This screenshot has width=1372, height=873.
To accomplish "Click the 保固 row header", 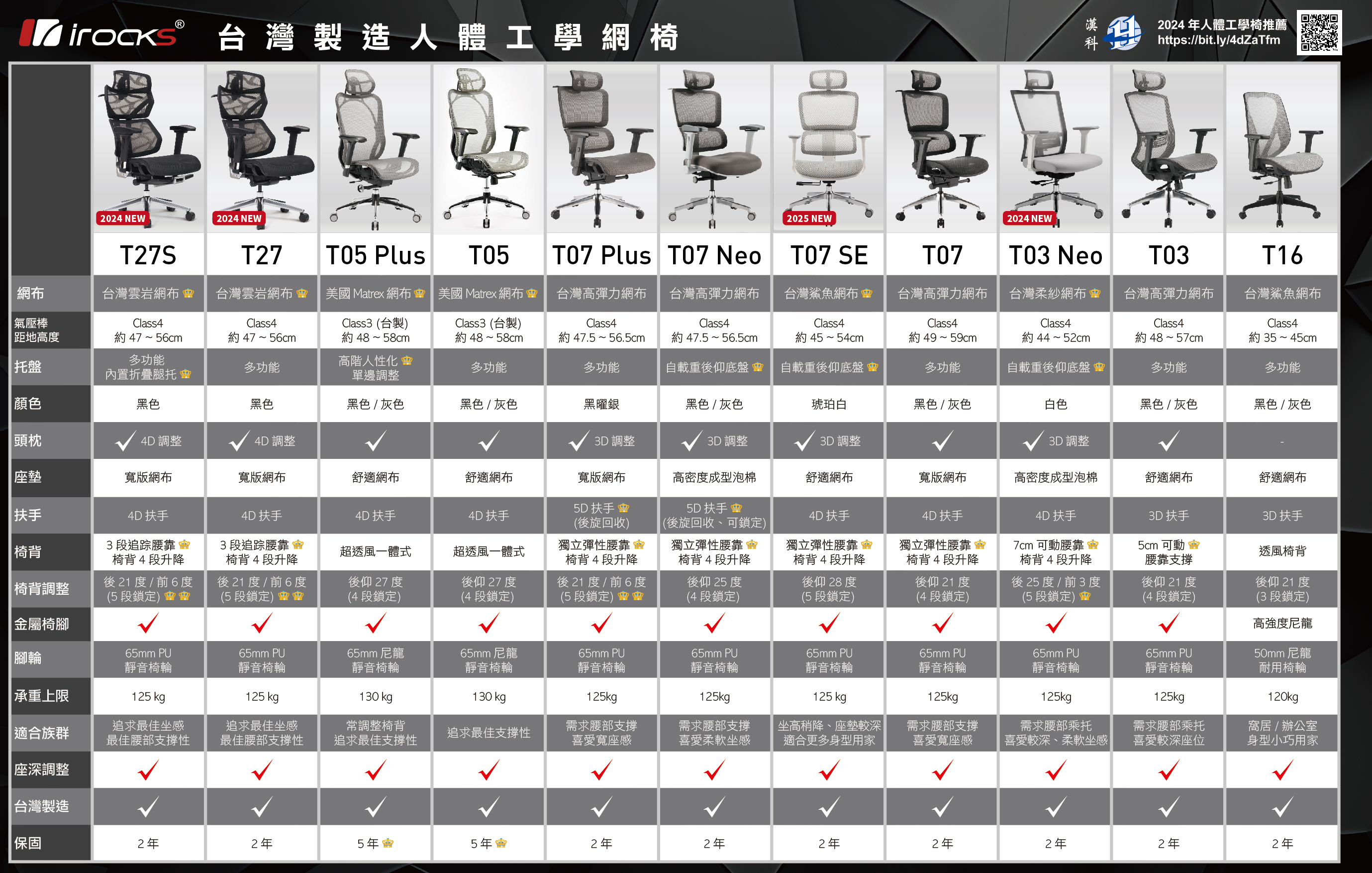I will (28, 843).
